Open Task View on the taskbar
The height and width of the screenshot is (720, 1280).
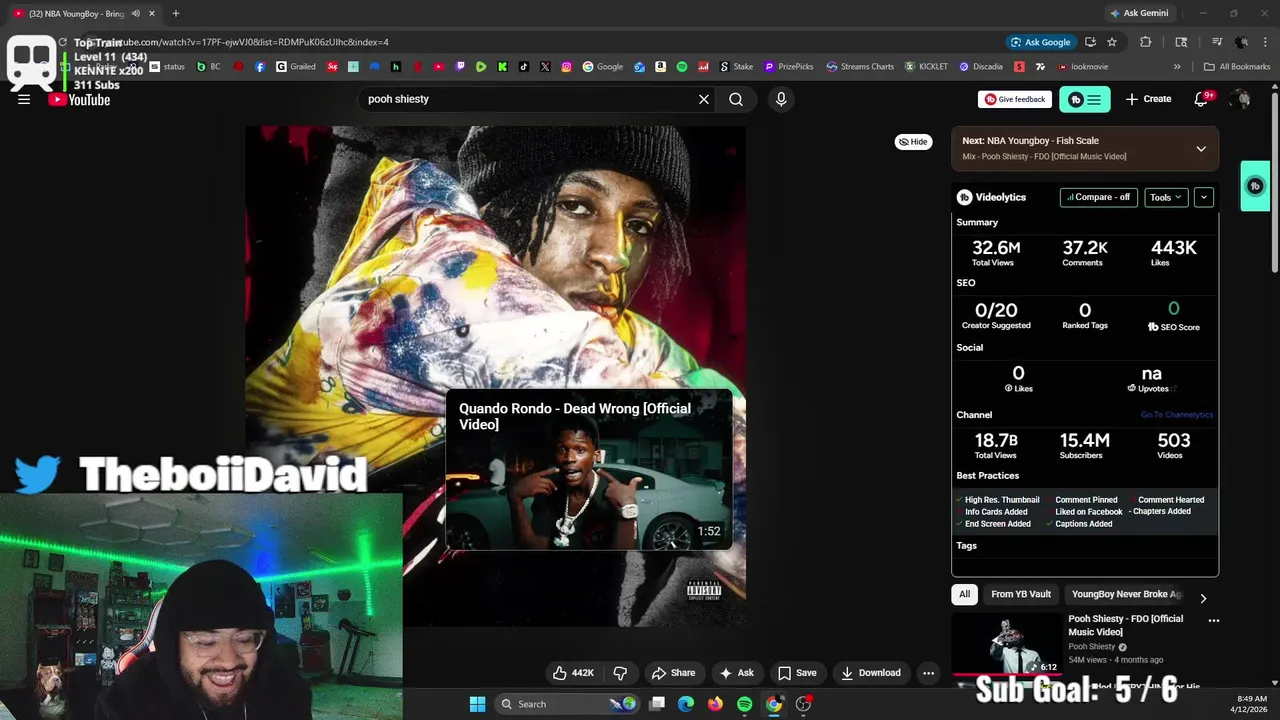point(657,704)
